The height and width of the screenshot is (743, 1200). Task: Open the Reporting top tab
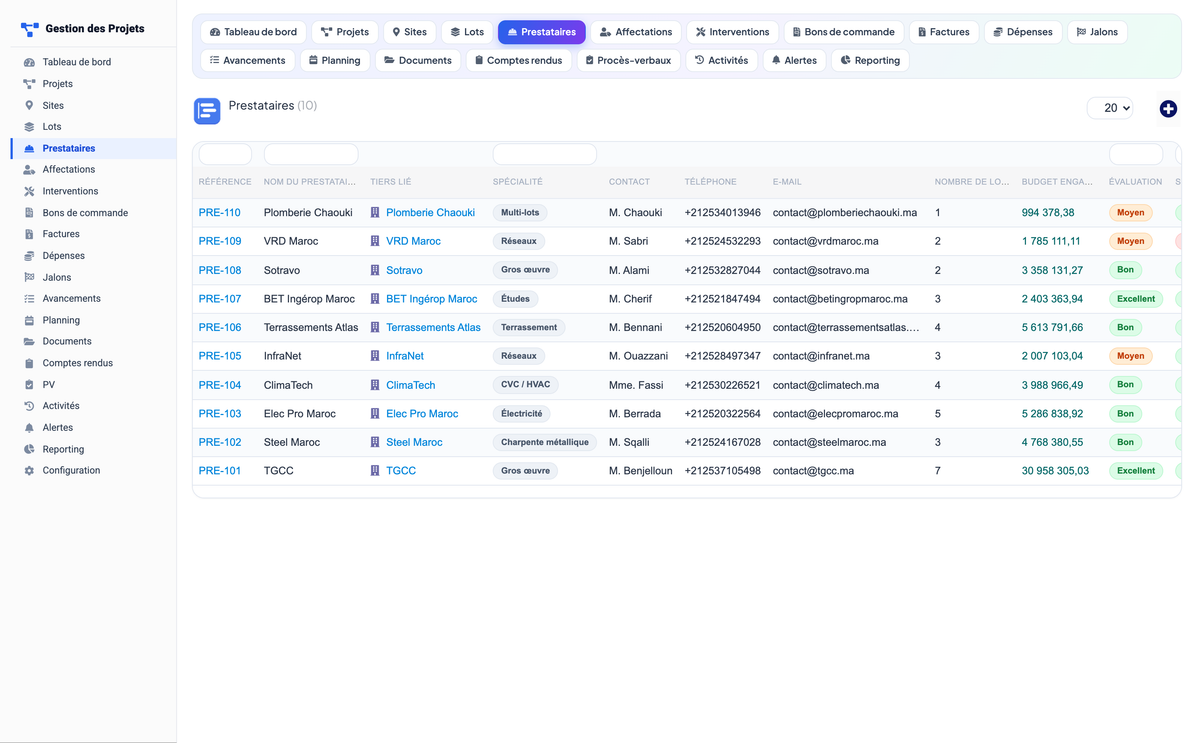[x=870, y=60]
